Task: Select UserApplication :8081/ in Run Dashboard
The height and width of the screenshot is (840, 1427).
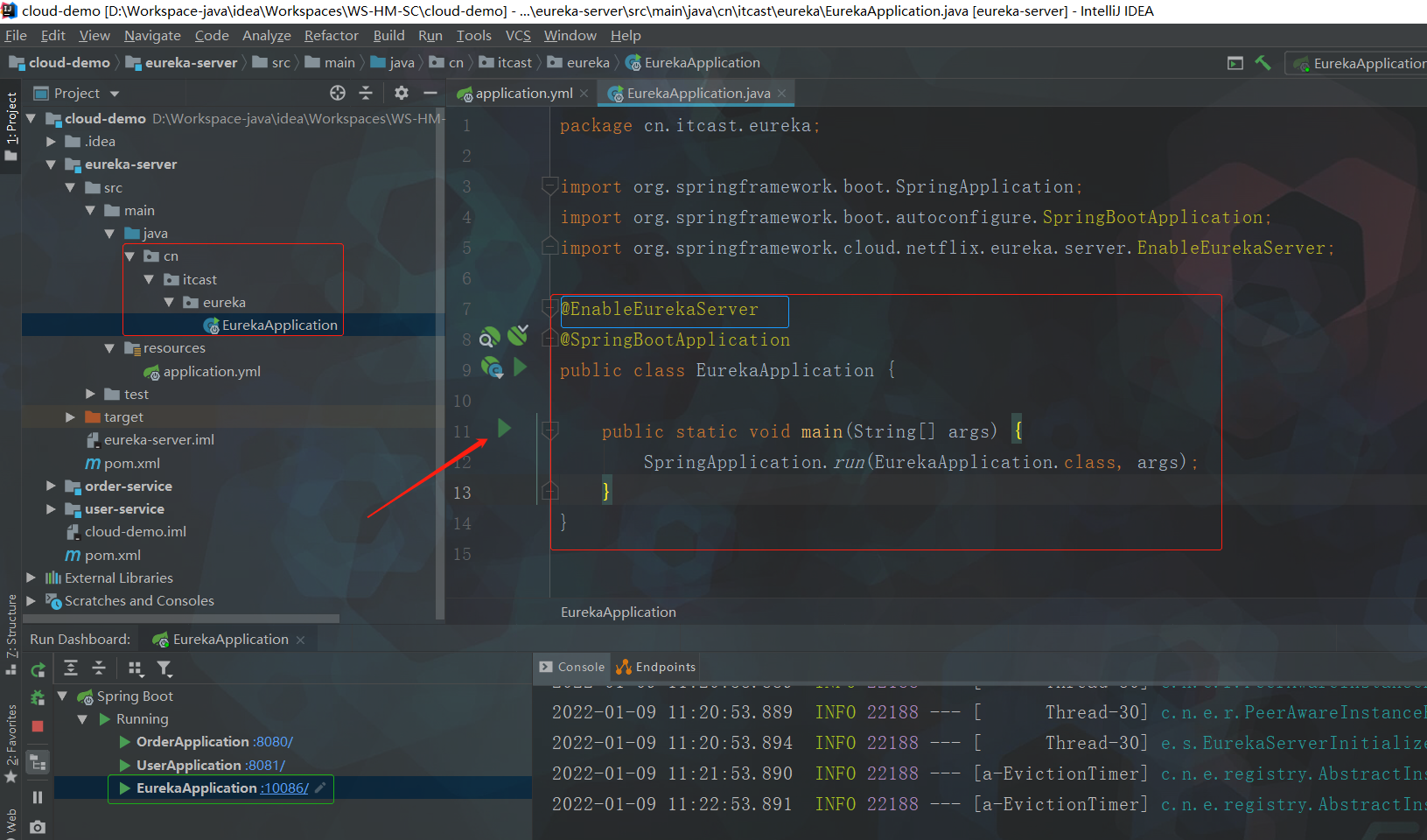Action: pyautogui.click(x=211, y=766)
